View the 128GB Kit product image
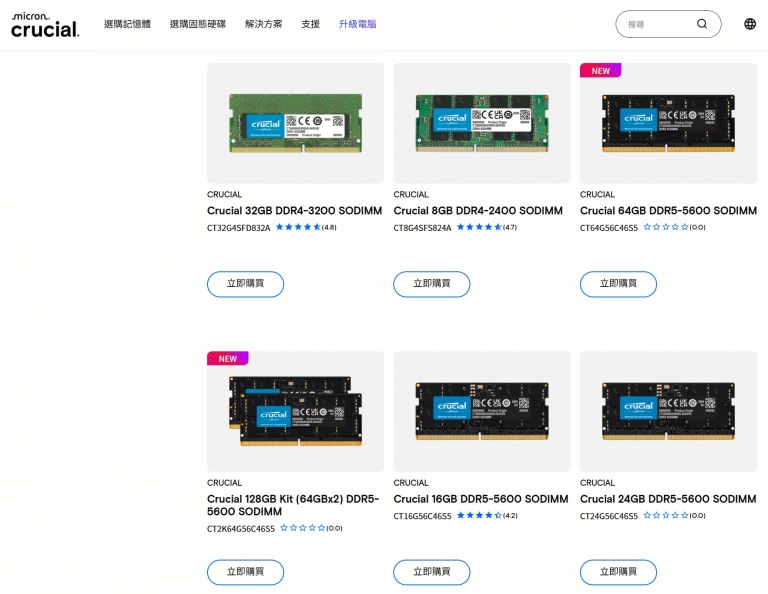The width and height of the screenshot is (768, 594). coord(295,411)
